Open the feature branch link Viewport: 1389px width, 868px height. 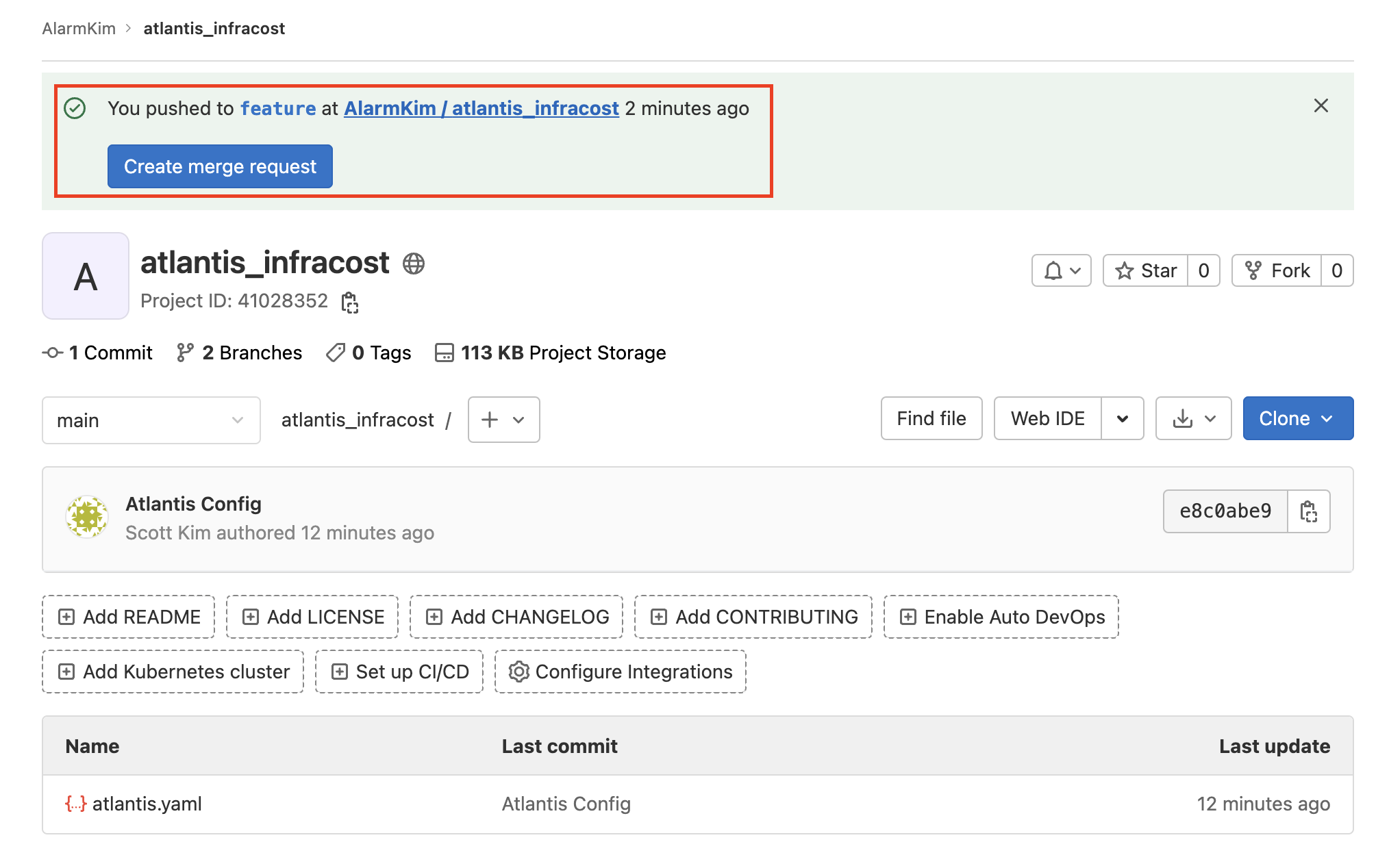point(278,109)
